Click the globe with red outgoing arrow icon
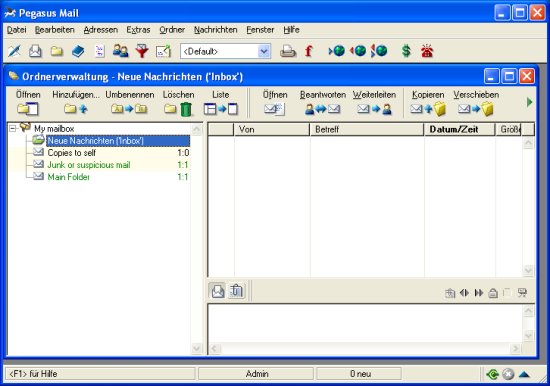 (x=358, y=51)
